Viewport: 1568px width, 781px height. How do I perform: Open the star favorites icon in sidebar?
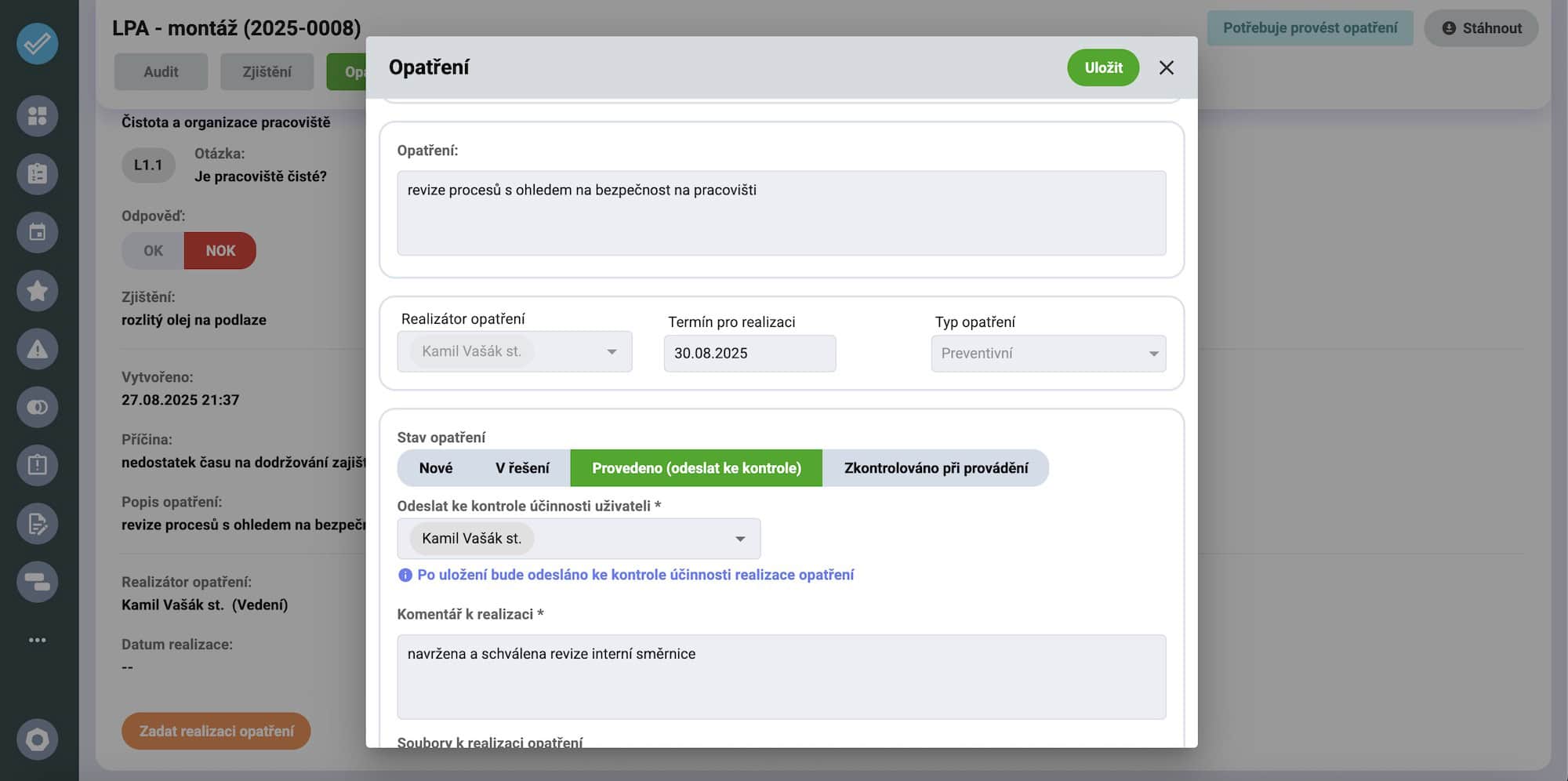coord(37,291)
